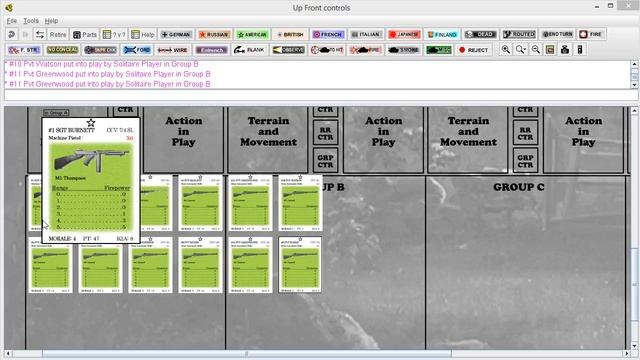Click the map vertical scrollbar thumb

(x=634, y=285)
